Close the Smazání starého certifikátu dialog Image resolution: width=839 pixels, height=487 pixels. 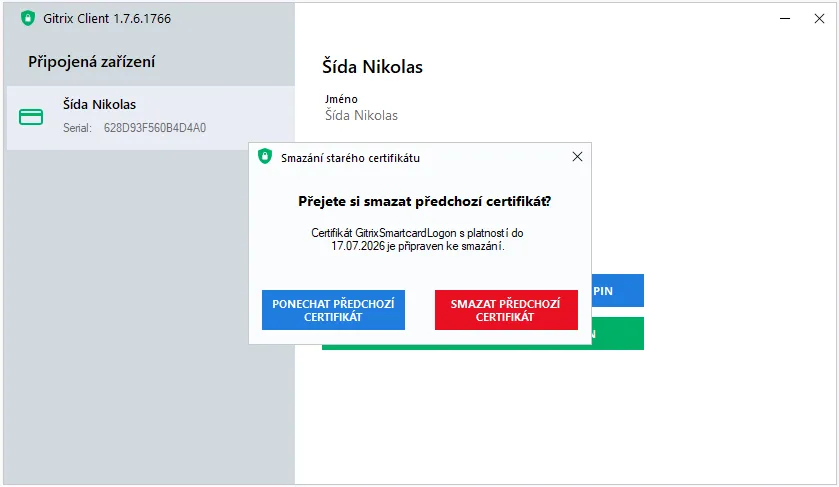pos(577,157)
